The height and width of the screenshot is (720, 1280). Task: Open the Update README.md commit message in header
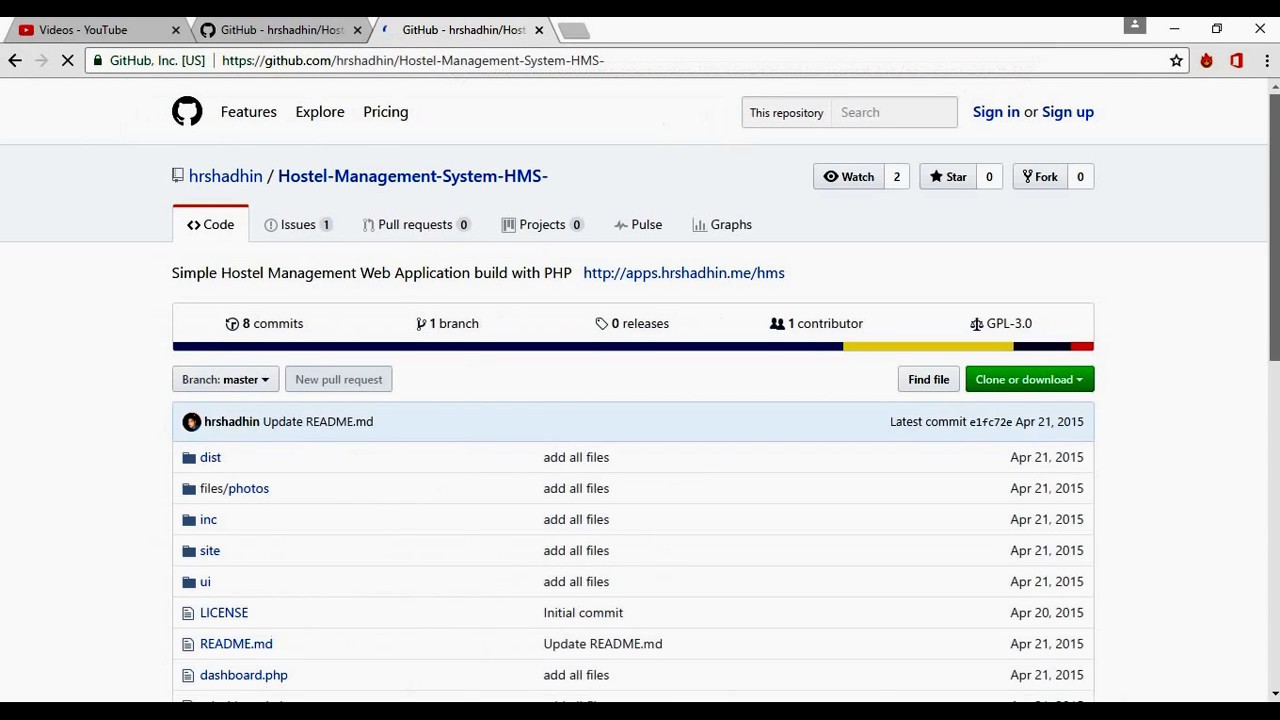[x=318, y=422]
